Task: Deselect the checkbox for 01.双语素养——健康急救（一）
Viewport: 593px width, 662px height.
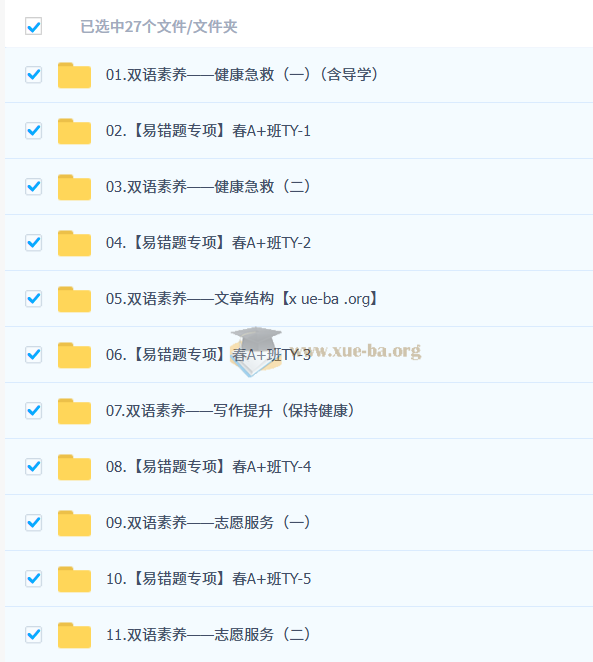Action: tap(33, 75)
